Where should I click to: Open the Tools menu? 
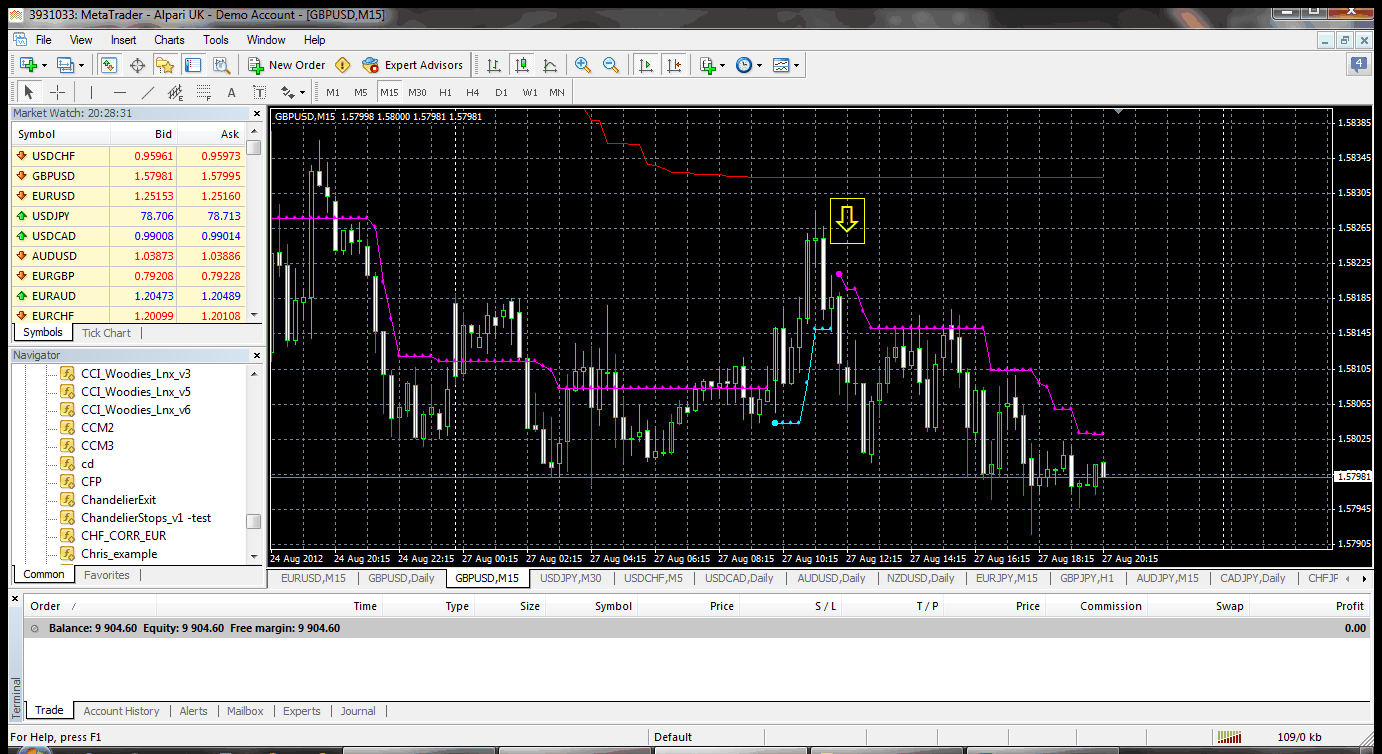(x=216, y=40)
